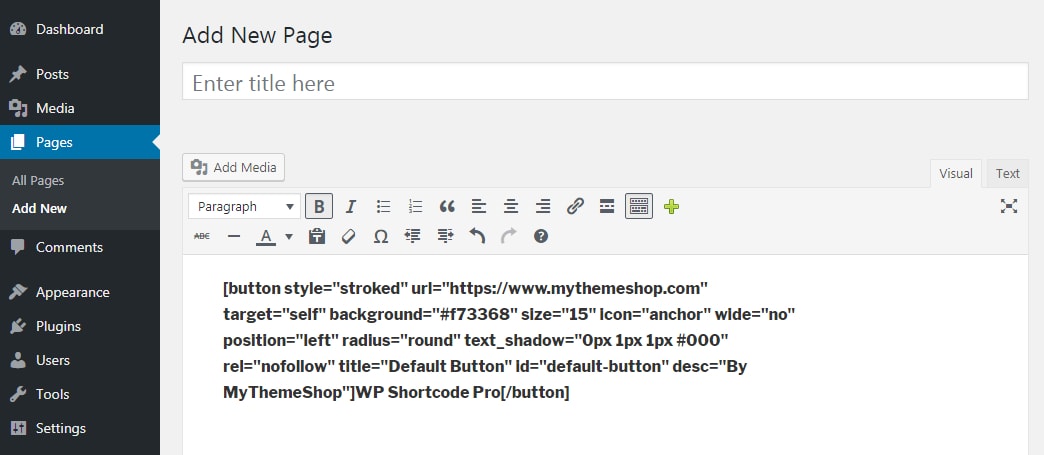Clear formatting with the eraser icon
The width and height of the screenshot is (1044, 455).
point(349,236)
